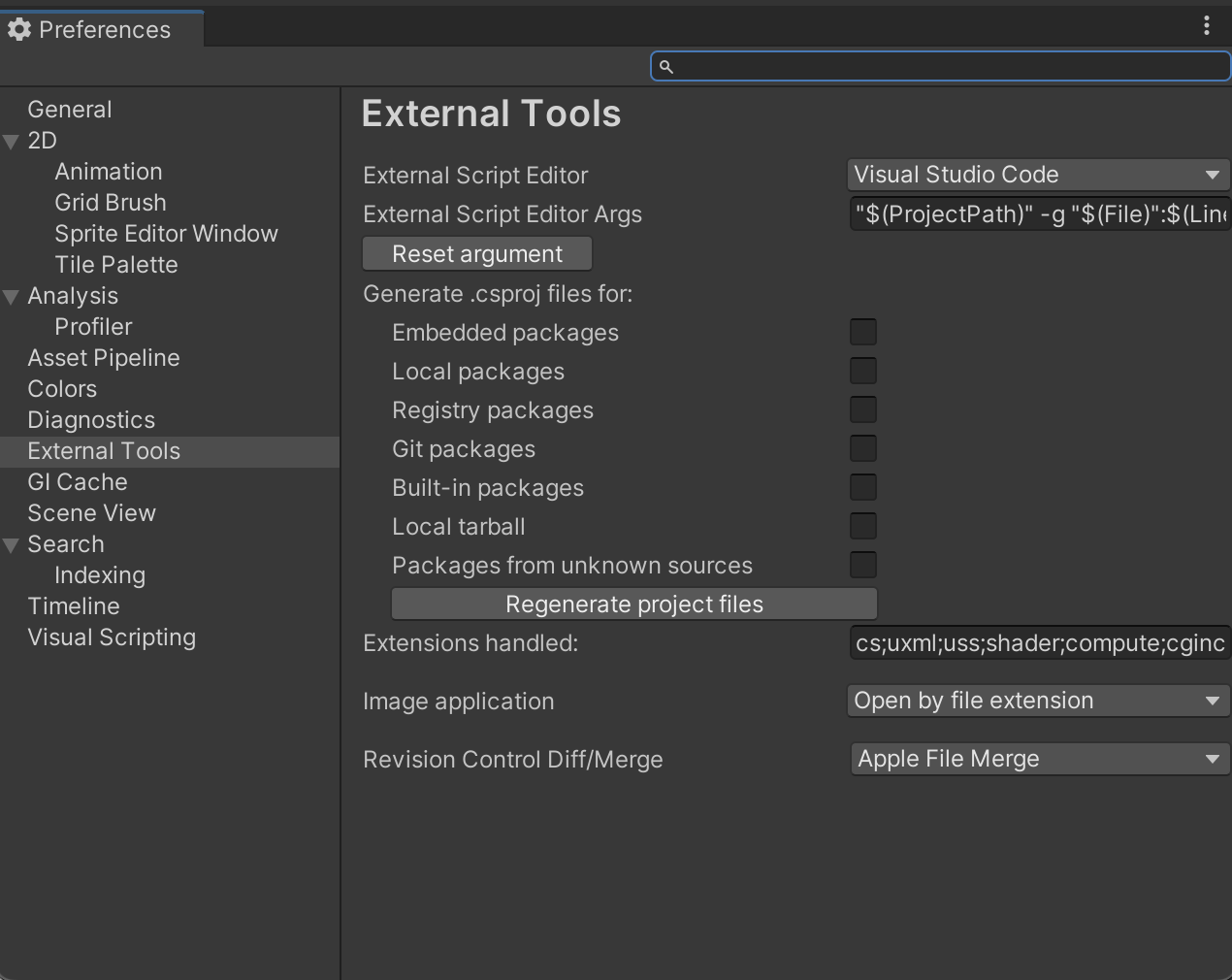Image resolution: width=1232 pixels, height=980 pixels.
Task: Open the Image application dropdown
Action: pos(1037,701)
